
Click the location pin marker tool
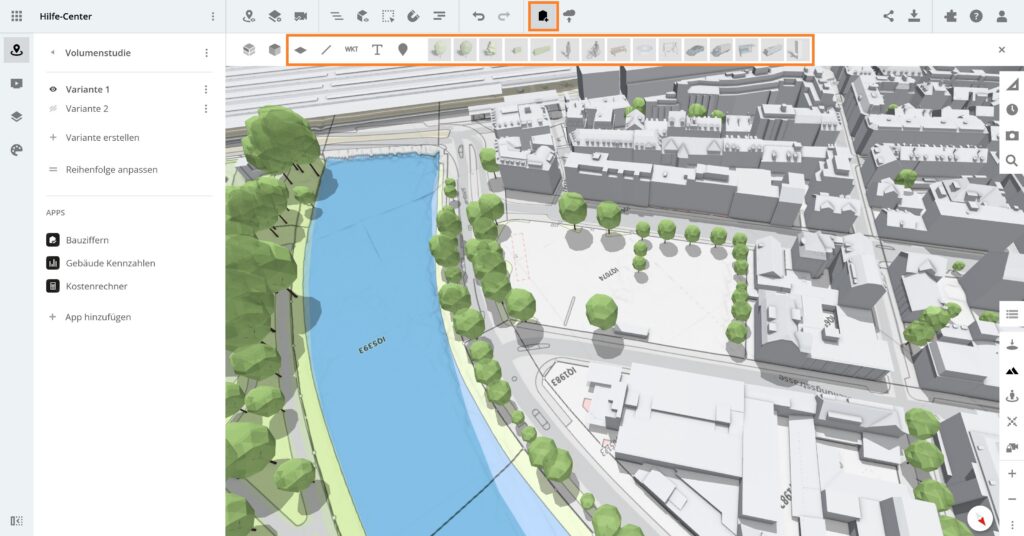tap(403, 49)
